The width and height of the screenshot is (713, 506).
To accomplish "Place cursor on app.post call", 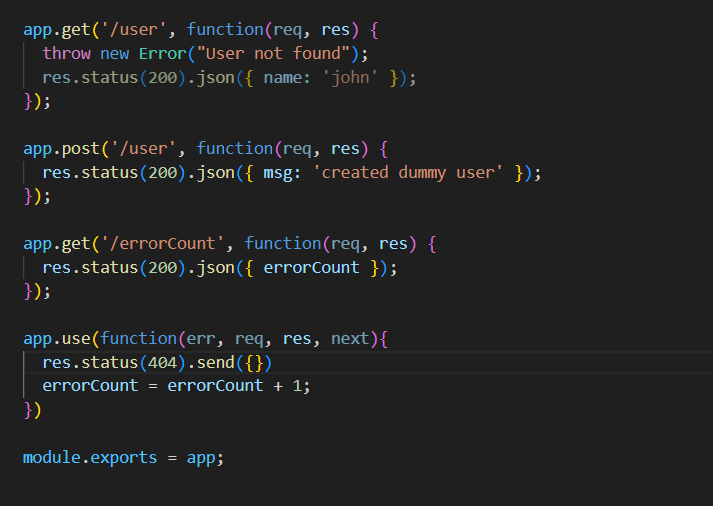I will click(61, 149).
